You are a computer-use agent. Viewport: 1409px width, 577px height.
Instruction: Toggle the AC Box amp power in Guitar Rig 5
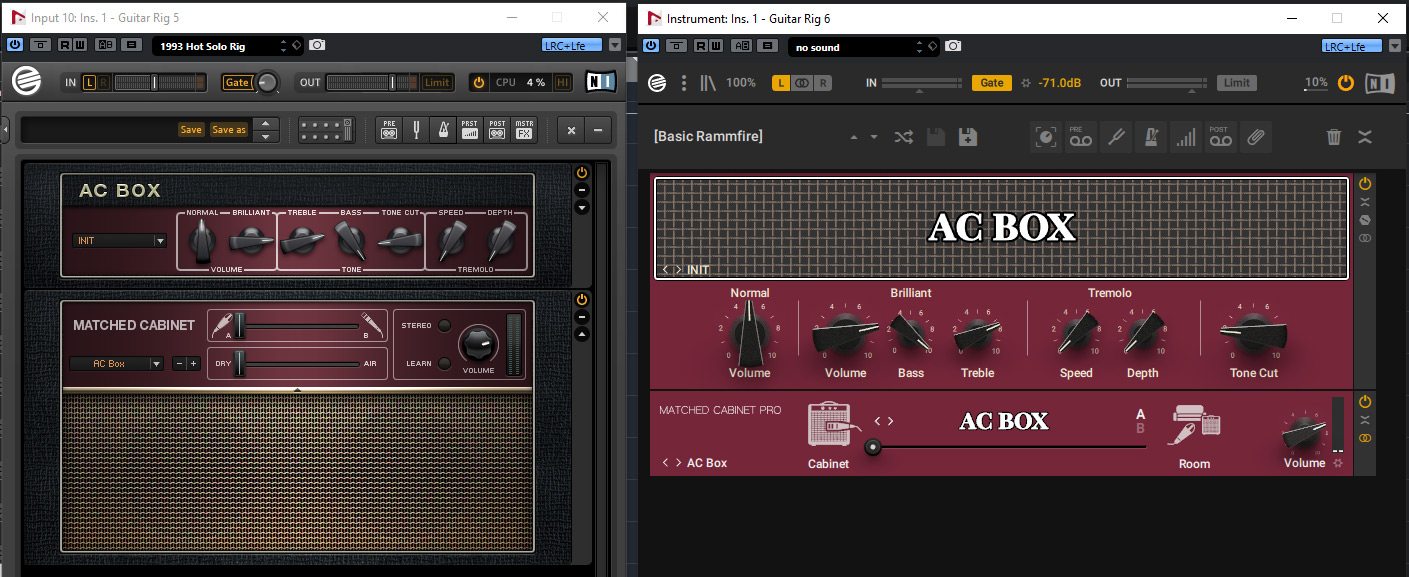tap(582, 173)
